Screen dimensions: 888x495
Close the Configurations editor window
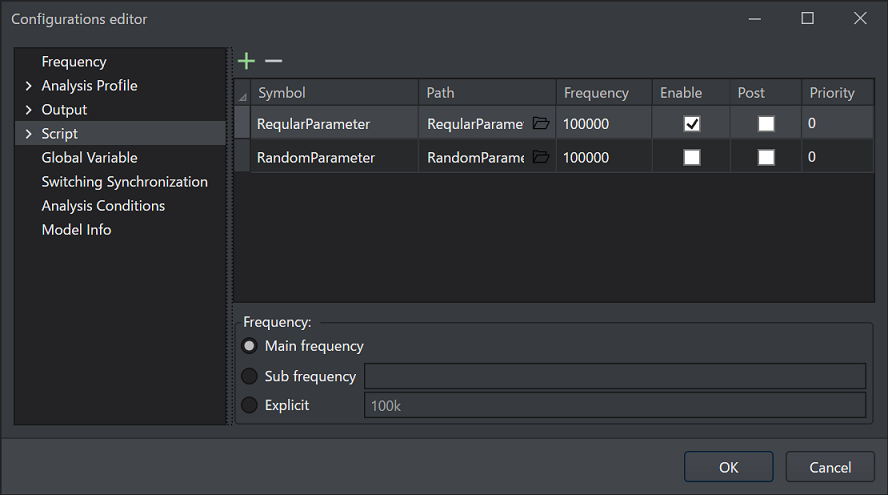coord(860,19)
